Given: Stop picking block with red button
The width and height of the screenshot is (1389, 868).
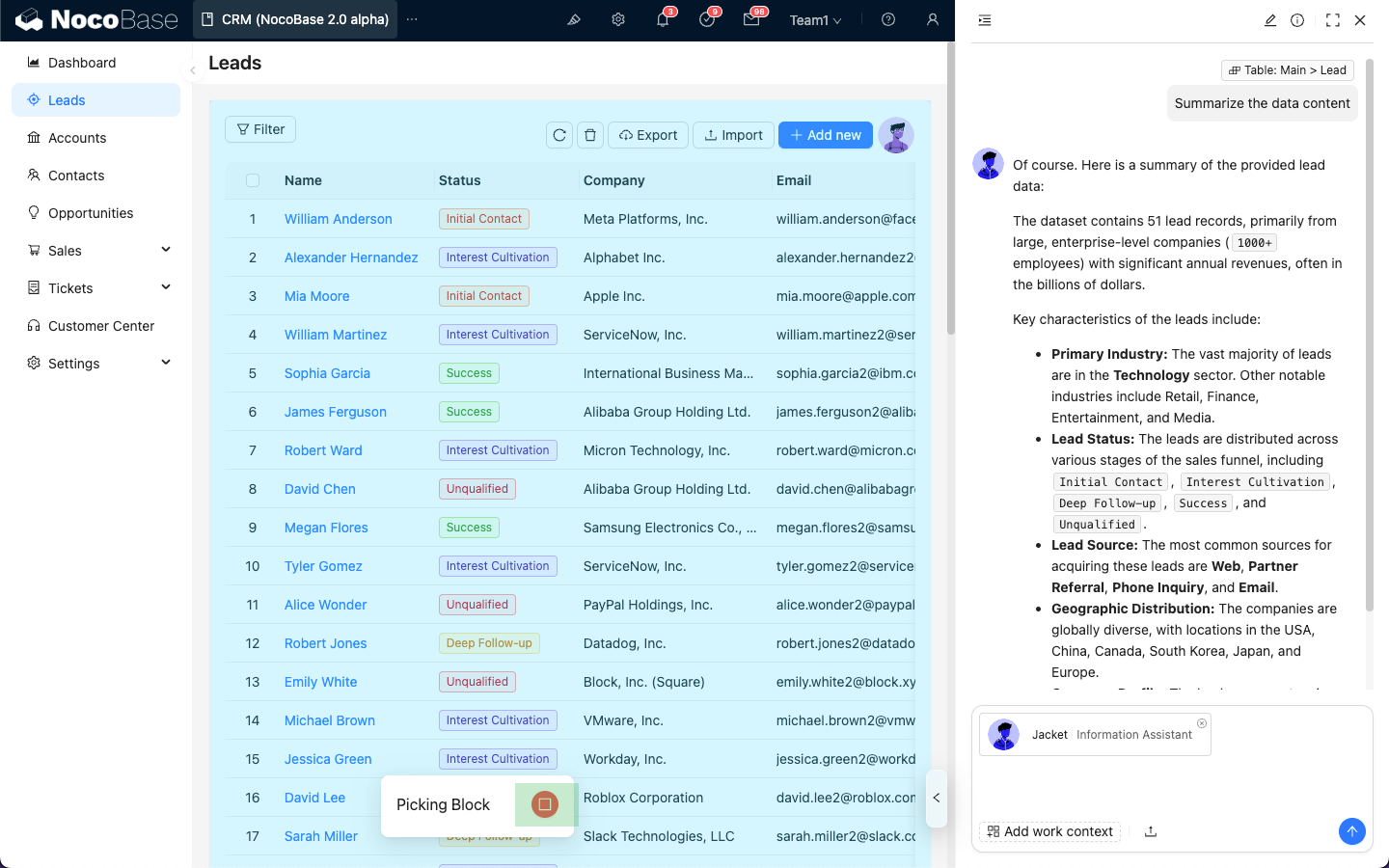Looking at the screenshot, I should pyautogui.click(x=545, y=804).
